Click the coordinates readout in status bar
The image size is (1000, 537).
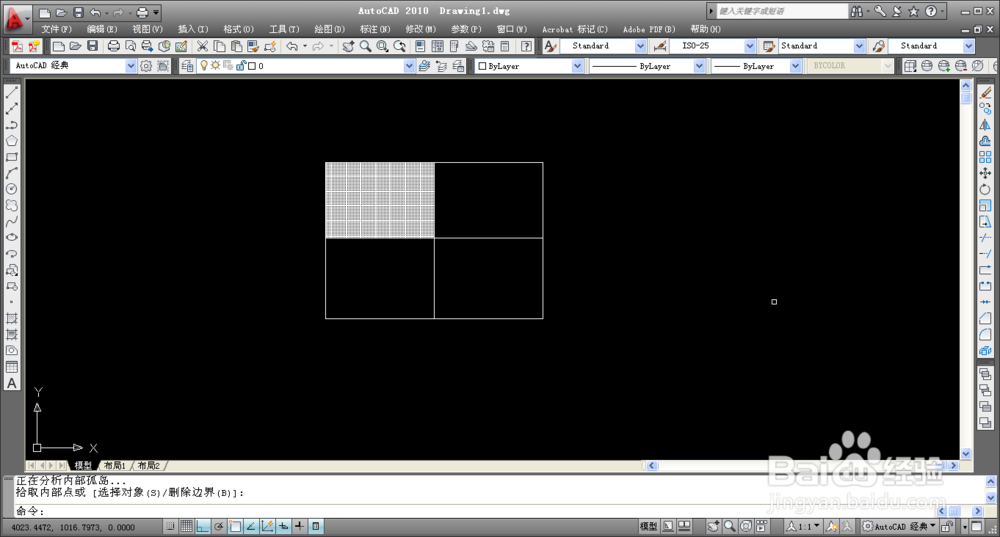[x=73, y=527]
